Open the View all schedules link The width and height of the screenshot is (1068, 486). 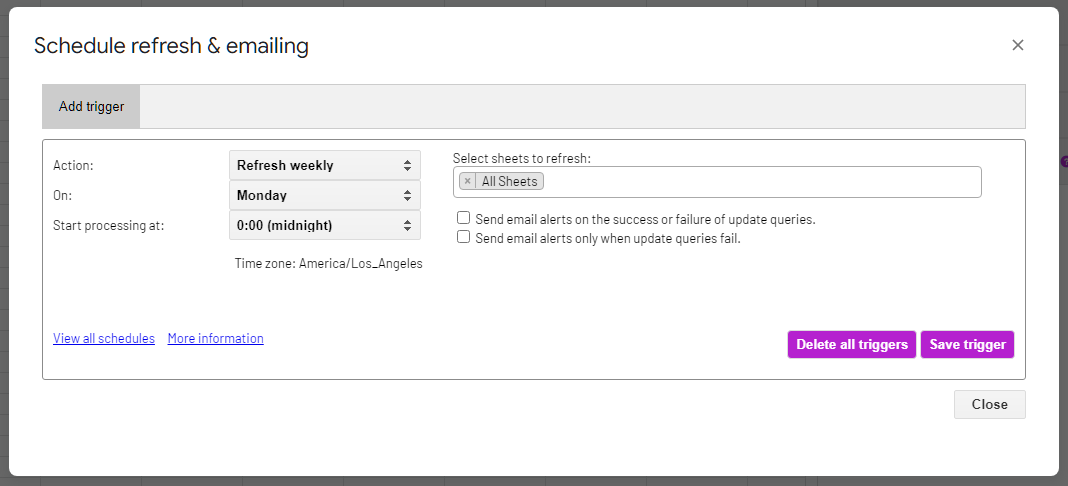pyautogui.click(x=104, y=338)
